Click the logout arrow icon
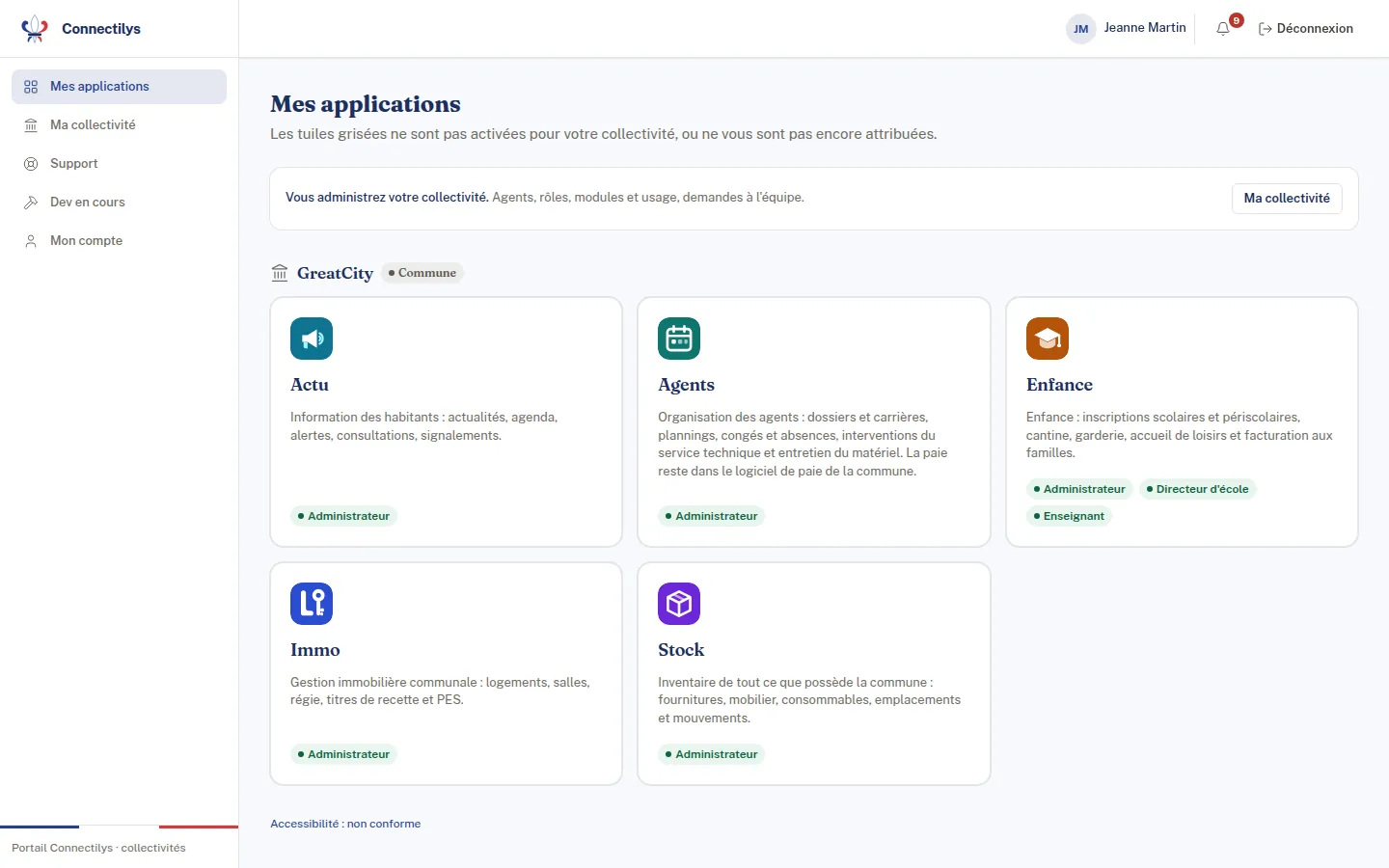1389x868 pixels. pos(1266,29)
